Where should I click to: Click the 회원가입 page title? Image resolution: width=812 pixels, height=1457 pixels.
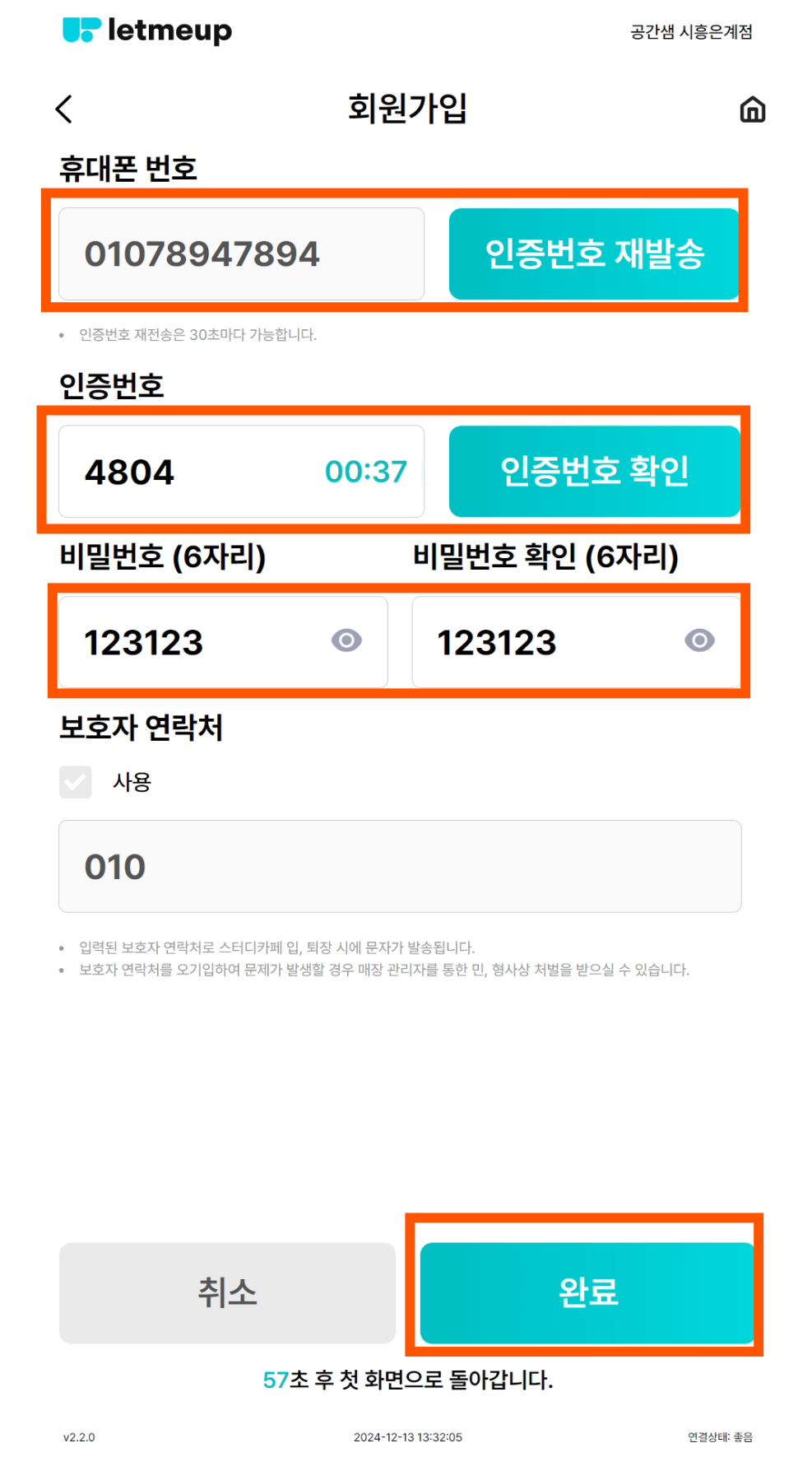pyautogui.click(x=407, y=109)
